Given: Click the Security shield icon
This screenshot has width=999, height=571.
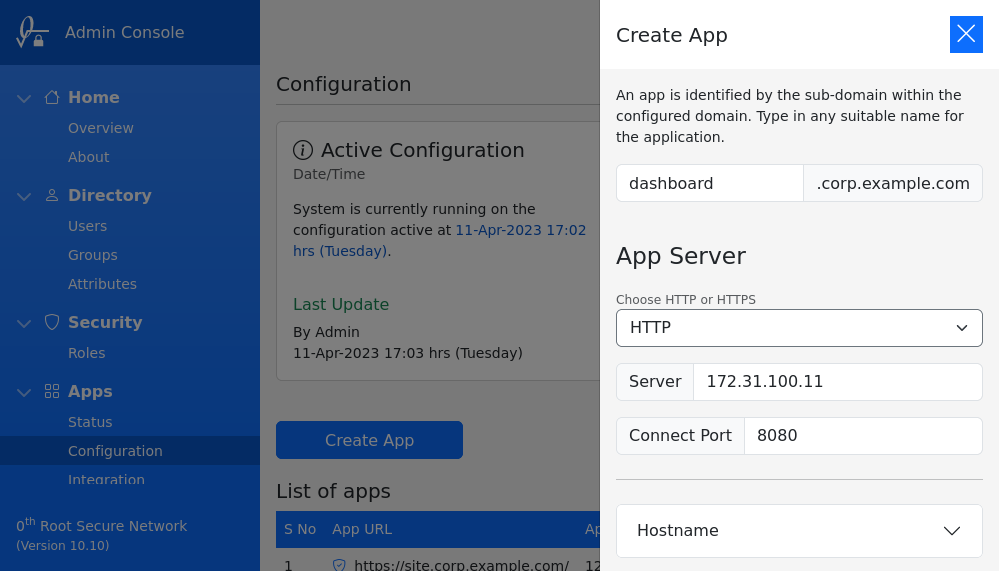Looking at the screenshot, I should click(x=52, y=322).
